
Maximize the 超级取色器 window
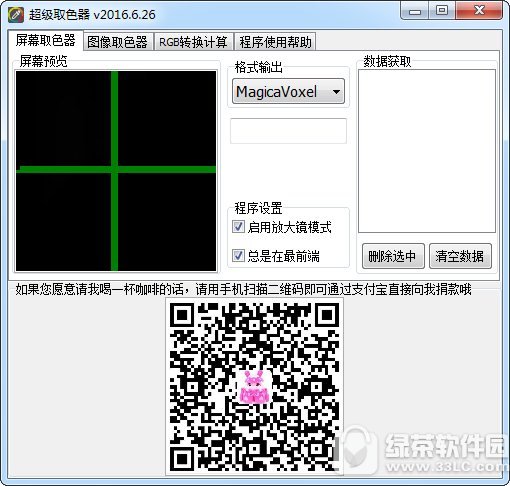442,11
